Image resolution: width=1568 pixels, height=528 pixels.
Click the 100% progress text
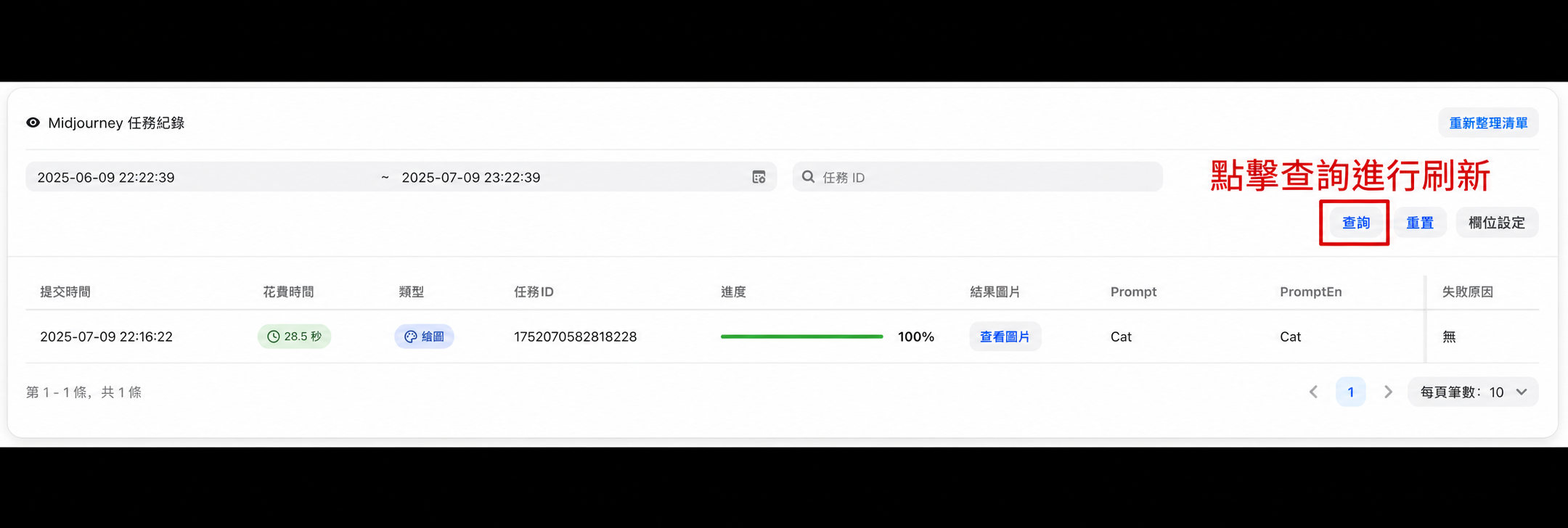[916, 337]
